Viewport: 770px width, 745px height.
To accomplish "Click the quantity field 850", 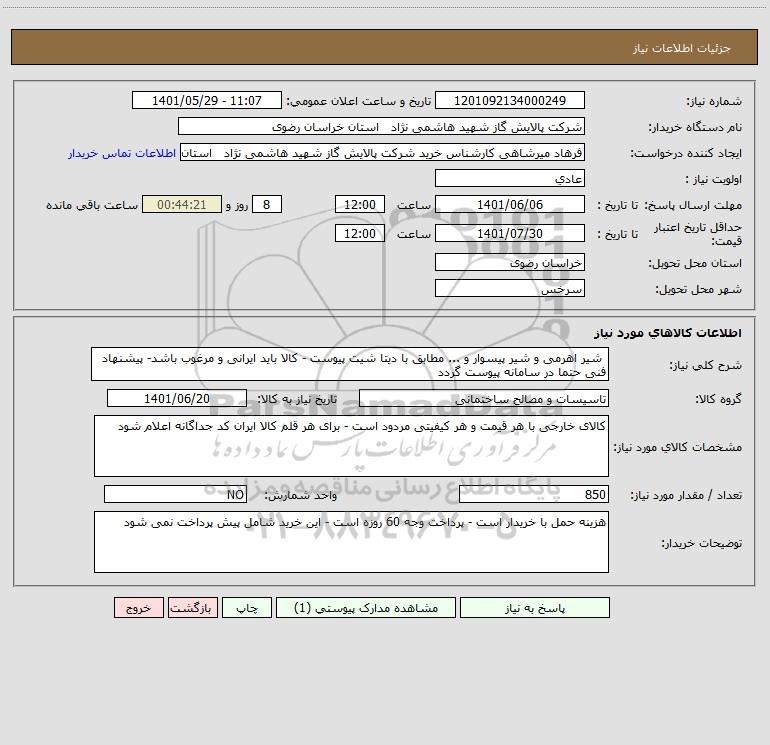I will coord(534,495).
